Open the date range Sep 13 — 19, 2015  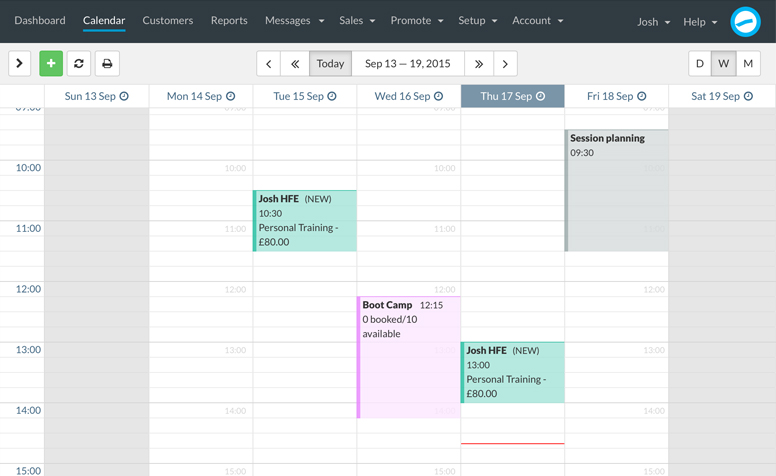[407, 63]
